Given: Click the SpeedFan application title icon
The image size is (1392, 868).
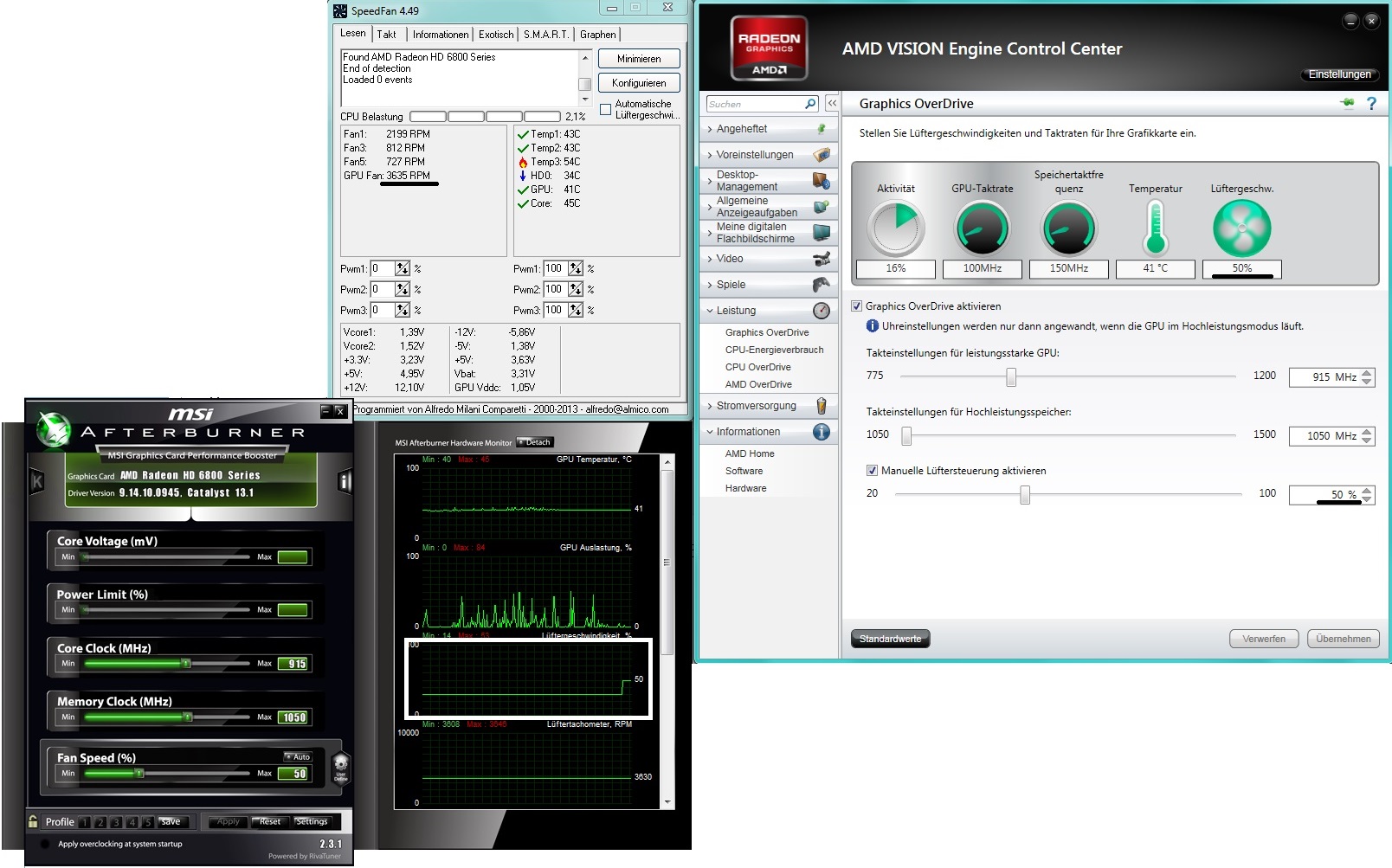Looking at the screenshot, I should [340, 11].
